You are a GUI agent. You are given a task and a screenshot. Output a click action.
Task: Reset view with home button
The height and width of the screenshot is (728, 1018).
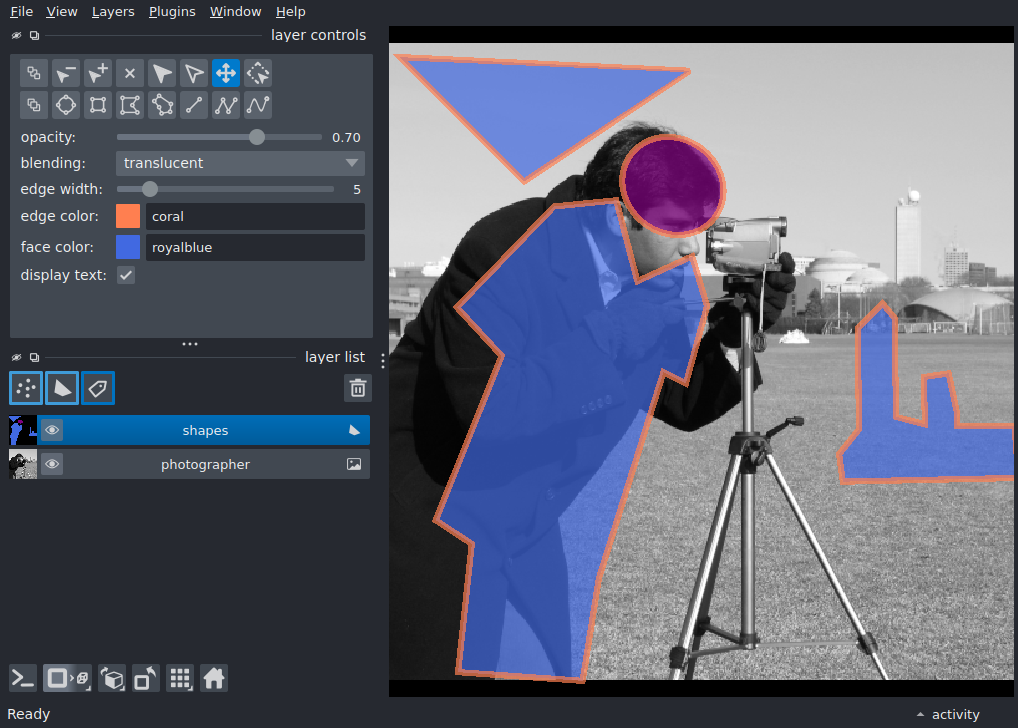[214, 679]
